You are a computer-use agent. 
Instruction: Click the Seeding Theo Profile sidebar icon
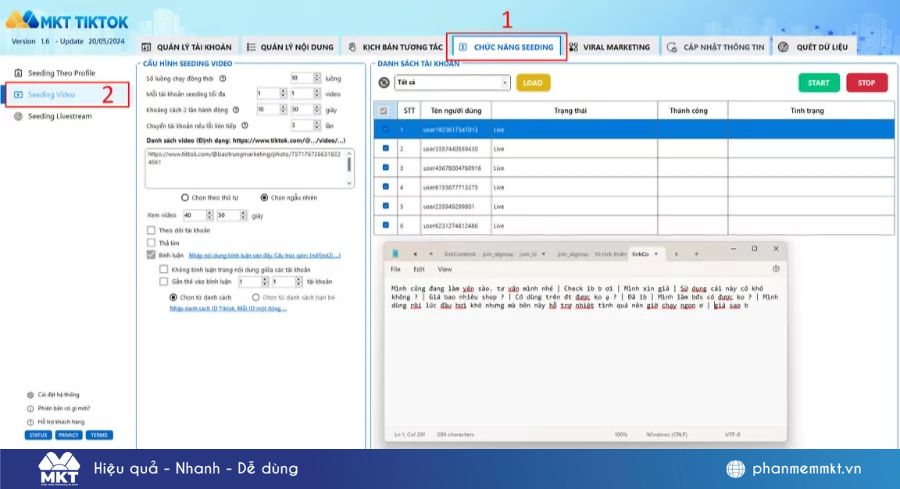[18, 73]
